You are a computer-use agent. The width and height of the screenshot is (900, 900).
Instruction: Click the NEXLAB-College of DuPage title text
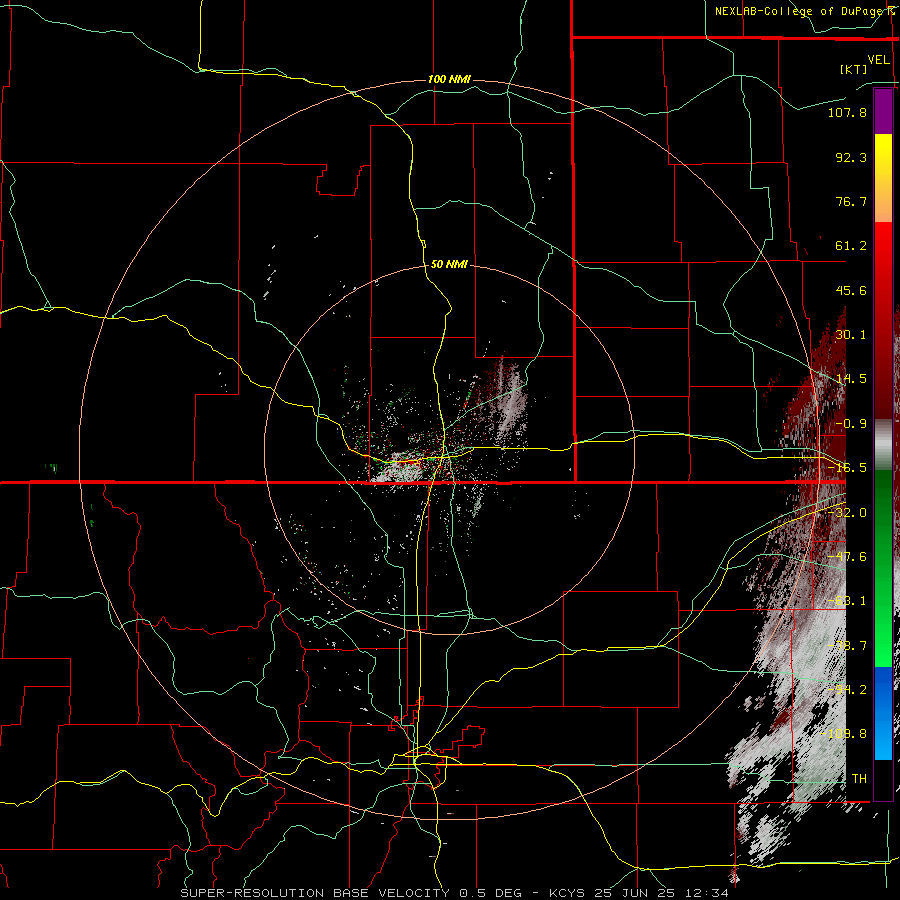[x=802, y=11]
